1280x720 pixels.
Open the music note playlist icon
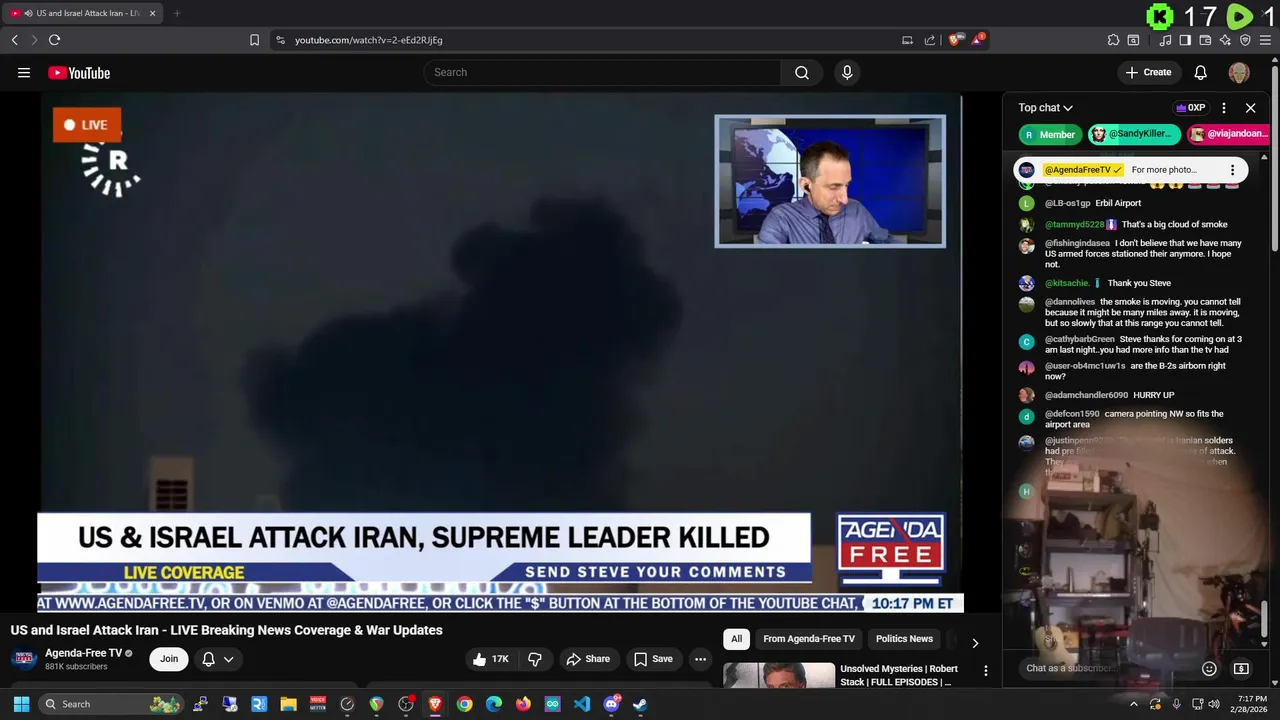click(x=1165, y=40)
